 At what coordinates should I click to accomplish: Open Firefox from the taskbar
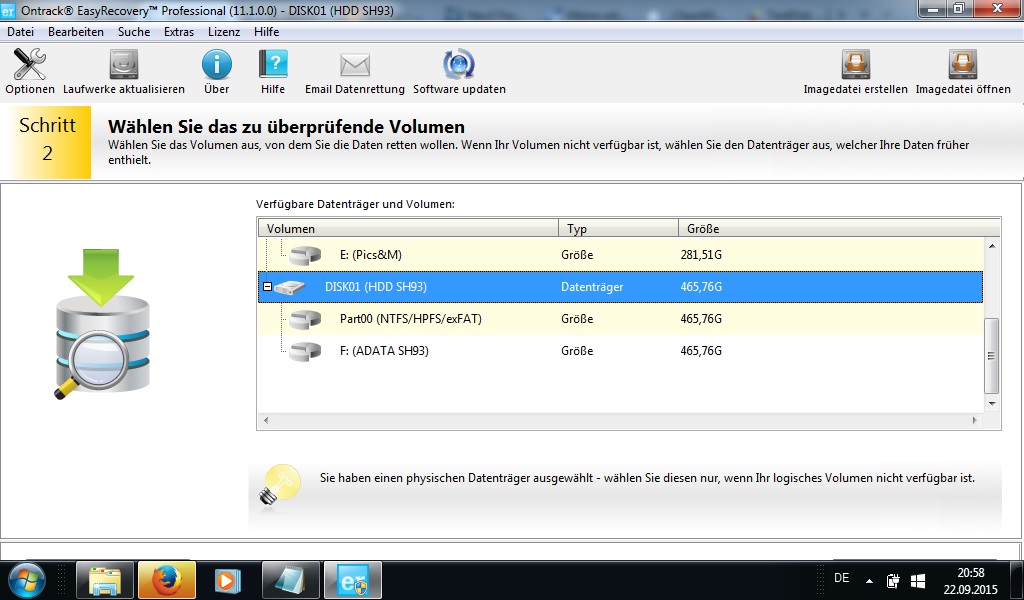pyautogui.click(x=167, y=580)
